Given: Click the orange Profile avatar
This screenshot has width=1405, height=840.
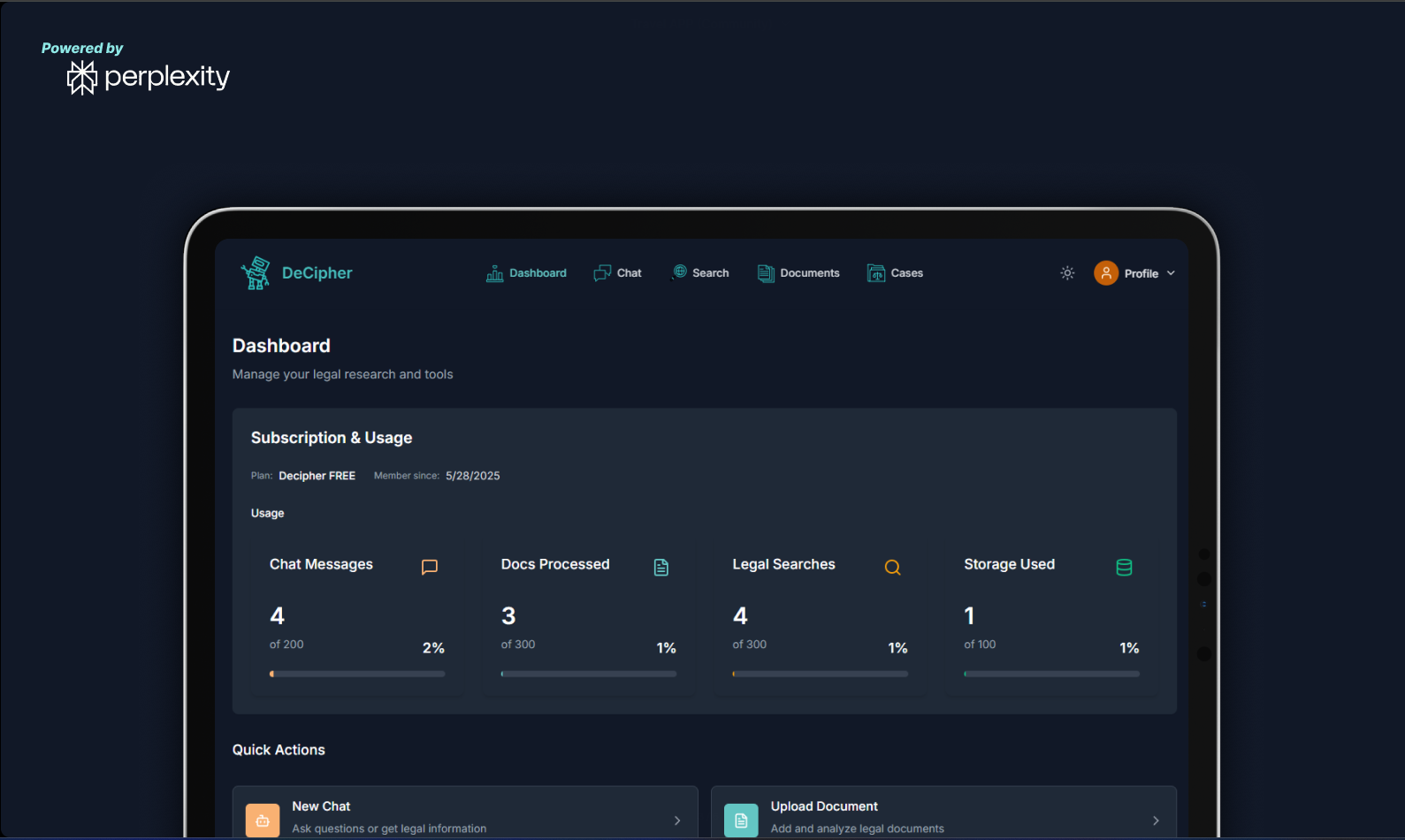Looking at the screenshot, I should [1106, 273].
